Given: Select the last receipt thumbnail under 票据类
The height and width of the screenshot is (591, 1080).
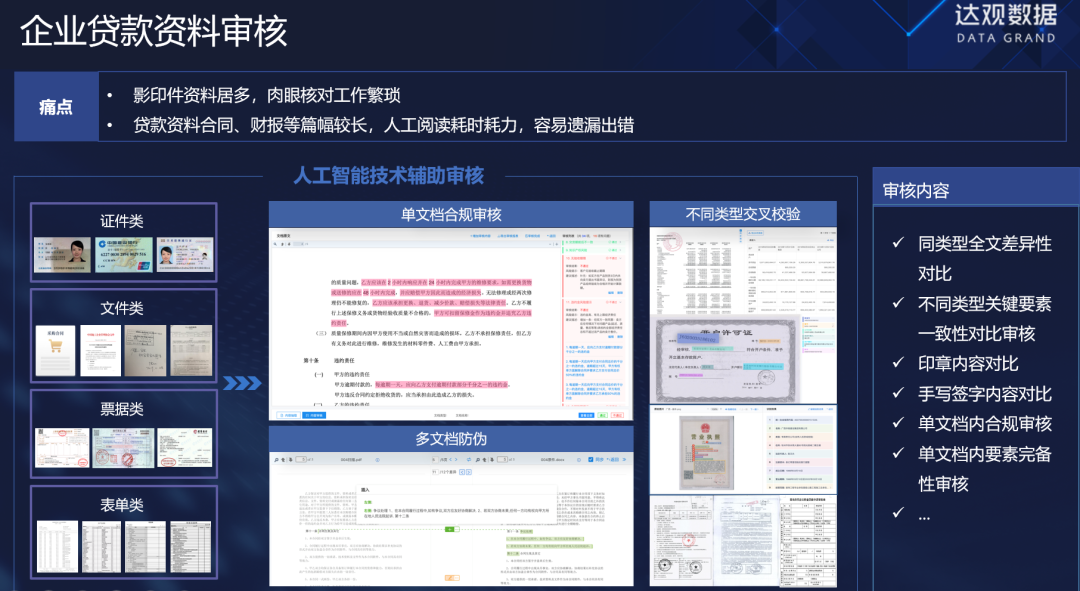Looking at the screenshot, I should click(x=185, y=448).
